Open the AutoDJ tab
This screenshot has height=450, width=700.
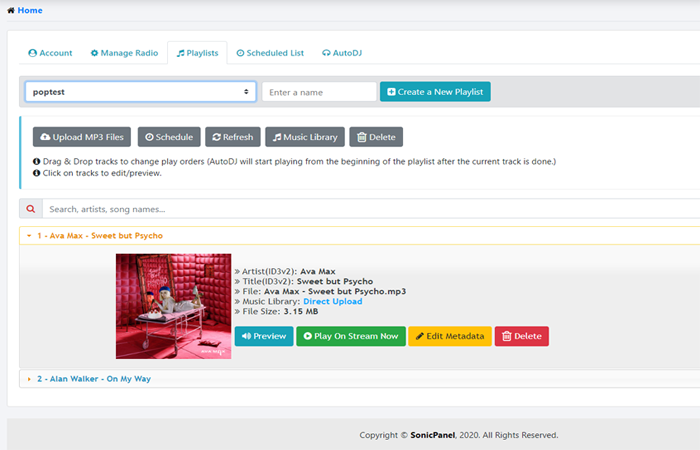(345, 53)
